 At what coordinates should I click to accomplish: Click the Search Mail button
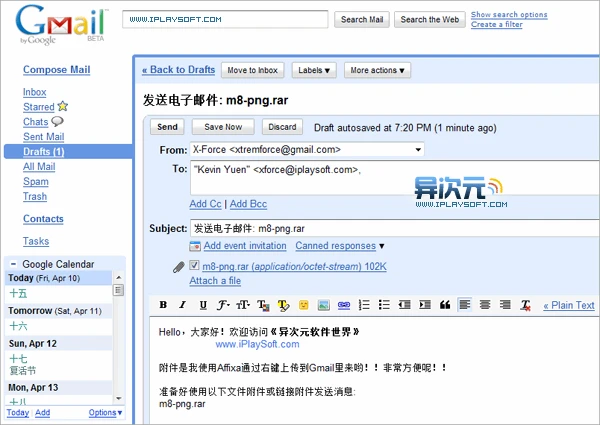click(x=362, y=20)
